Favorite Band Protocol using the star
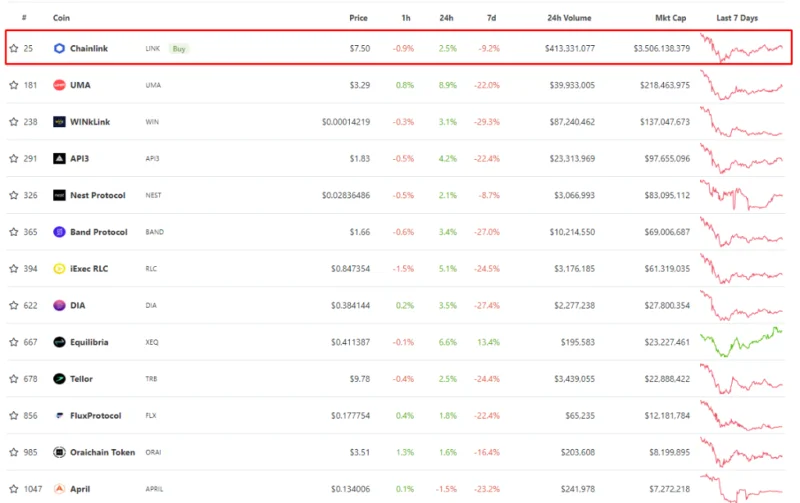The width and height of the screenshot is (800, 503). coord(14,232)
